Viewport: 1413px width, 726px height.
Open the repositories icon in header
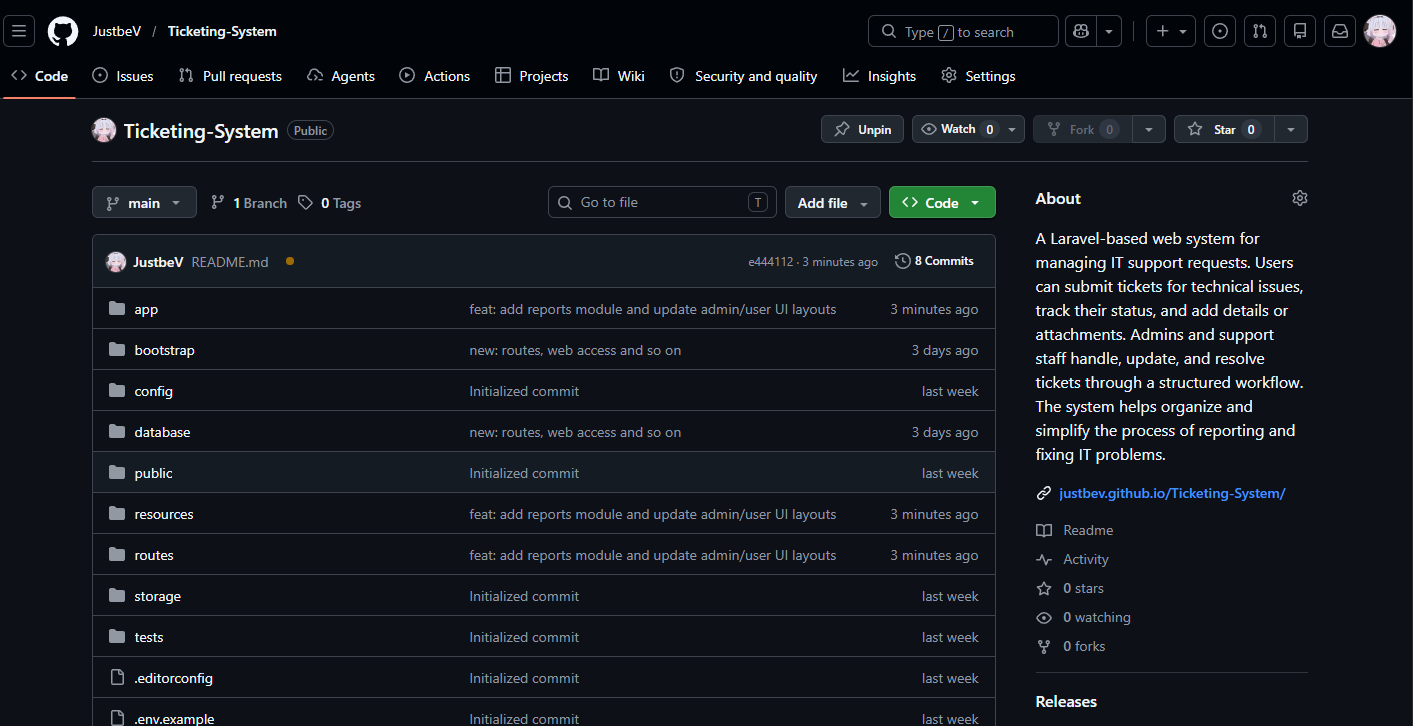[1300, 31]
